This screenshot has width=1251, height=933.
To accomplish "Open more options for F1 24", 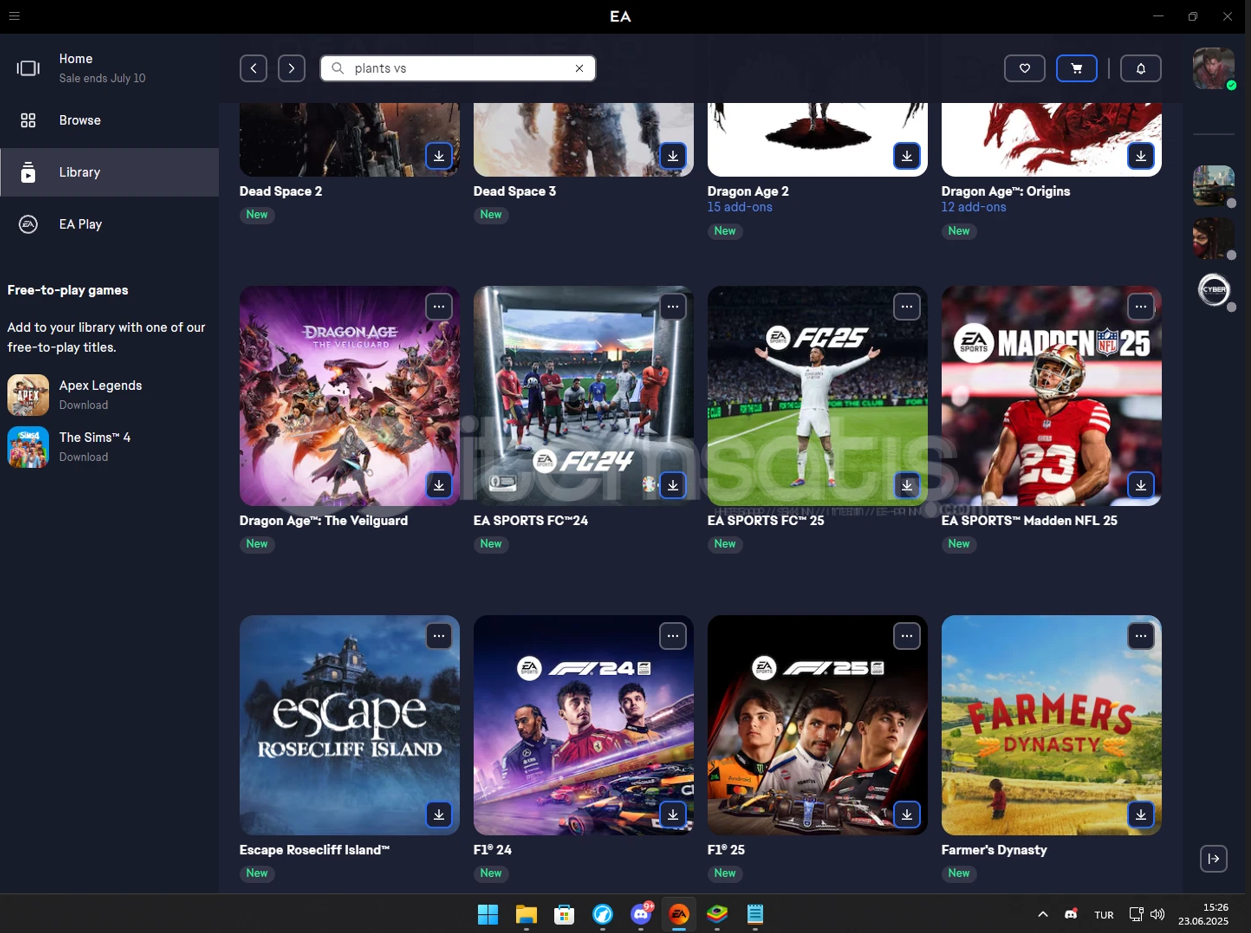I will tap(673, 635).
